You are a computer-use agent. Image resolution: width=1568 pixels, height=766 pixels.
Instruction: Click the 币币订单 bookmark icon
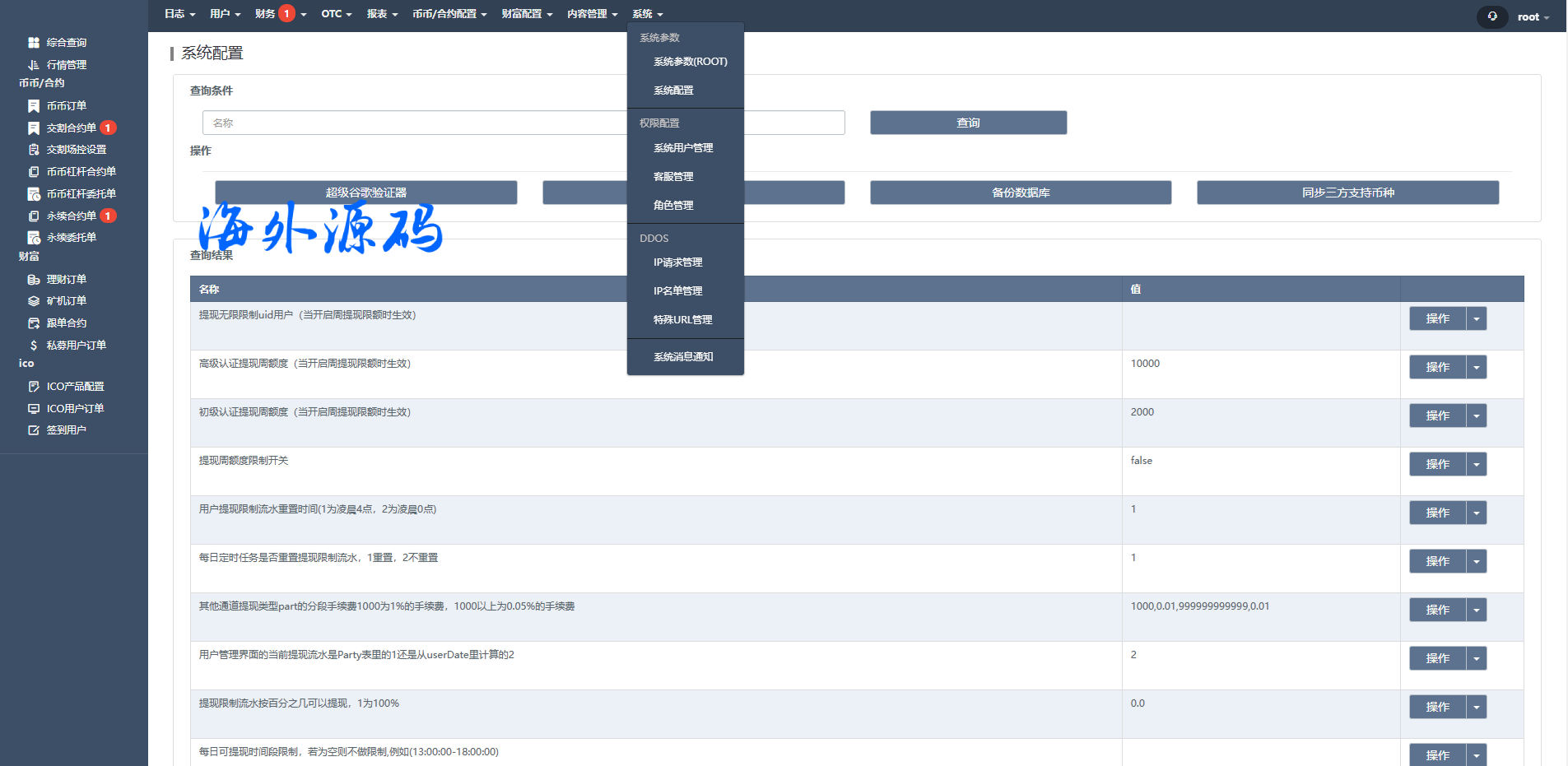(34, 106)
